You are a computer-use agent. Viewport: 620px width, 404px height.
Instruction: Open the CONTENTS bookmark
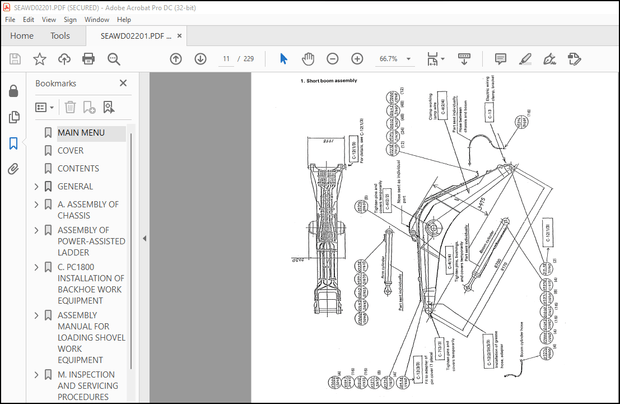(78, 168)
